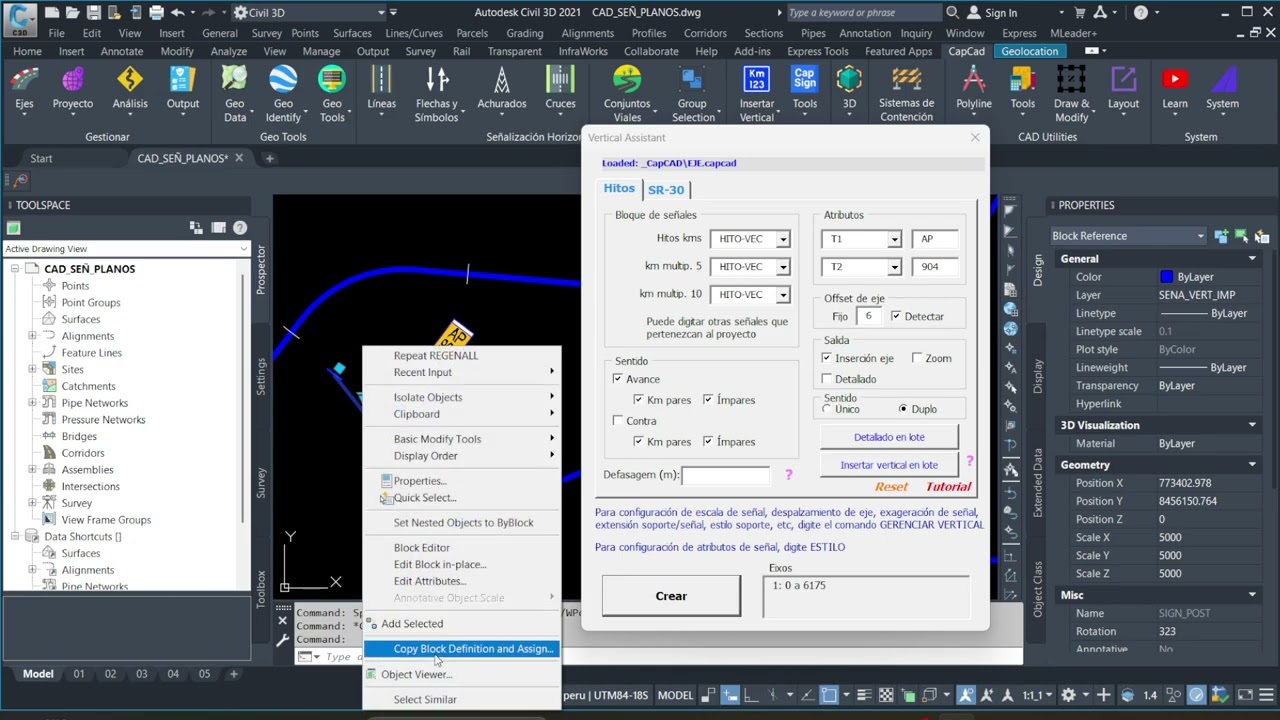Select Points in Toolspace tree
Screen dimensions: 1280x720
pyautogui.click(x=75, y=285)
